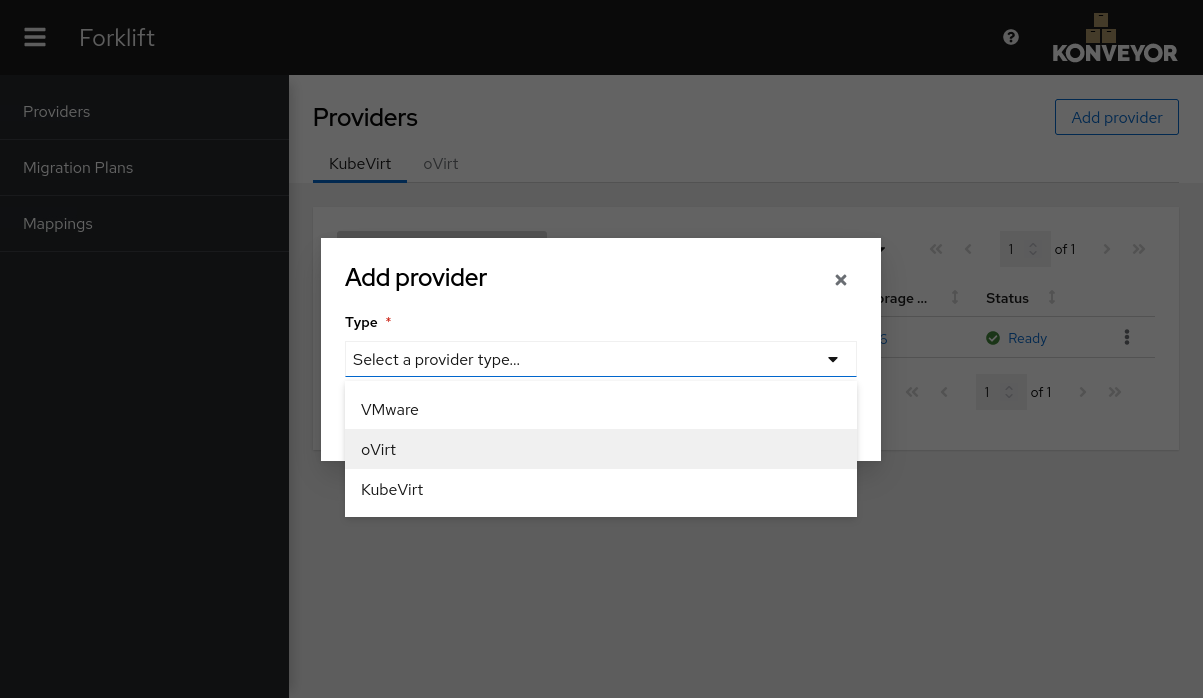Click the top pagination page number field
This screenshot has width=1203, height=698.
1025,249
